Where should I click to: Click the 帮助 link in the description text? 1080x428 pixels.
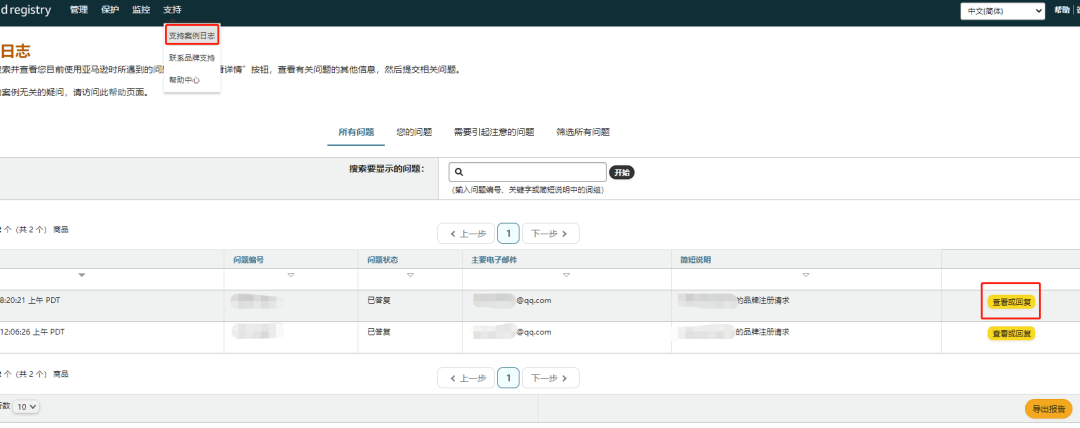tap(116, 92)
